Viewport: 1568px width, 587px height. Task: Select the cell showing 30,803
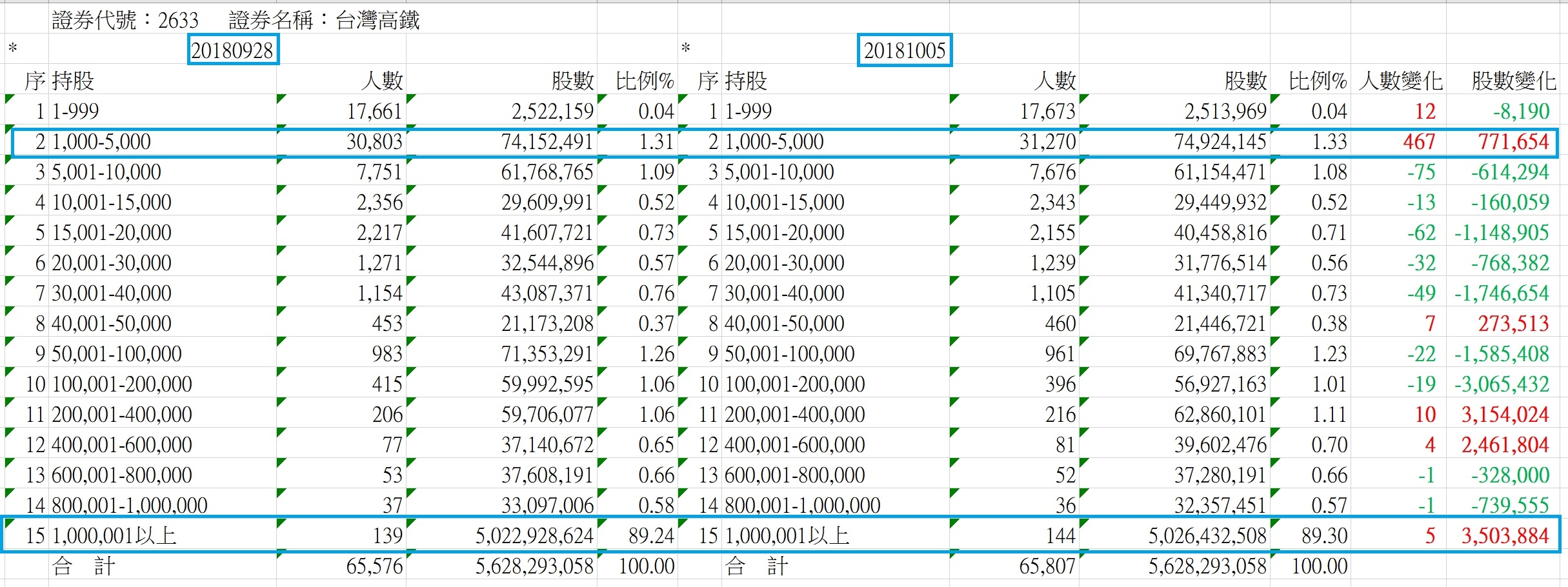click(374, 141)
